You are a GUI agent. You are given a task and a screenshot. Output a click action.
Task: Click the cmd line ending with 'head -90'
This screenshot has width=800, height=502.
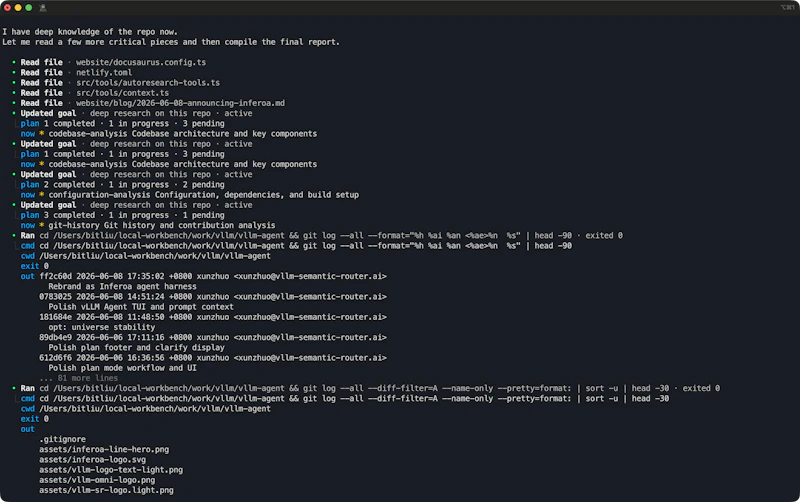pyautogui.click(x=296, y=246)
